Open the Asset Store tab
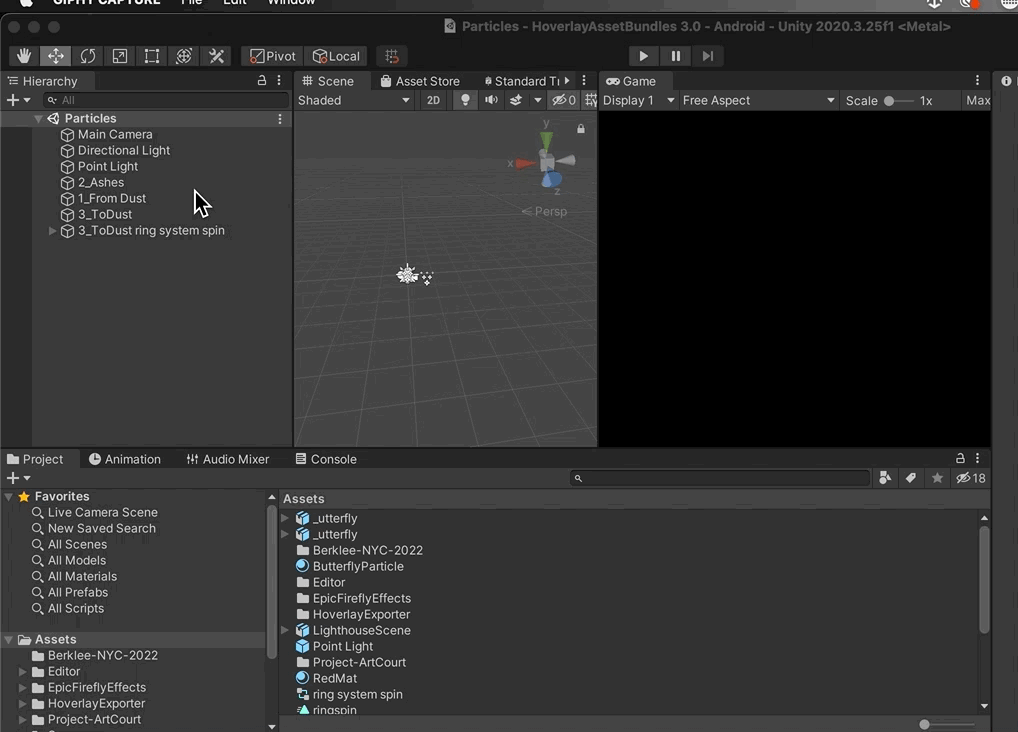 click(x=420, y=81)
